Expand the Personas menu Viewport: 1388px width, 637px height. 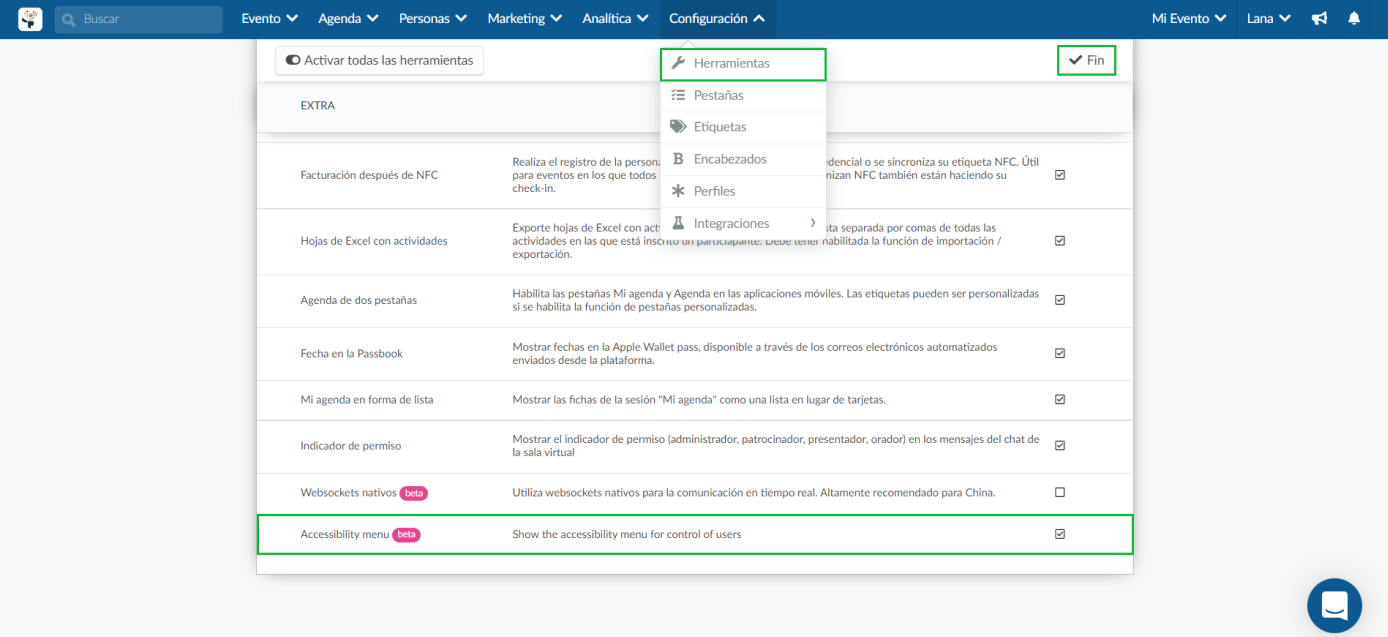point(433,19)
